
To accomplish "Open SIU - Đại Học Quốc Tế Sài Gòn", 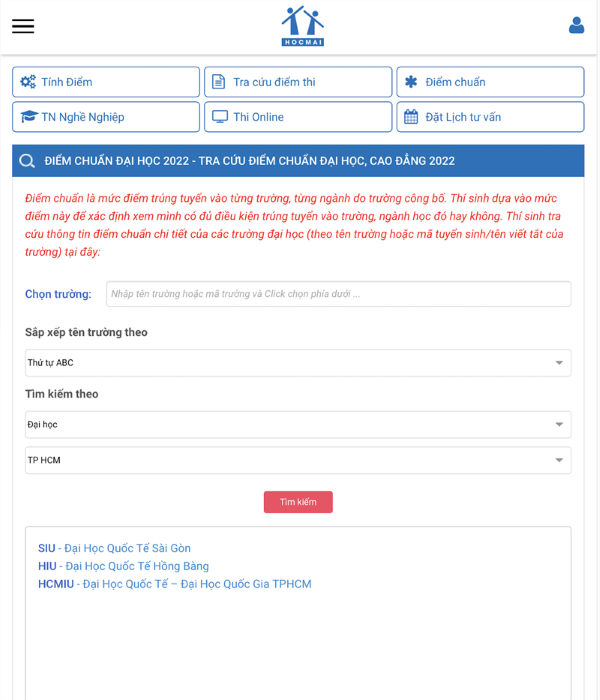I will click(114, 548).
